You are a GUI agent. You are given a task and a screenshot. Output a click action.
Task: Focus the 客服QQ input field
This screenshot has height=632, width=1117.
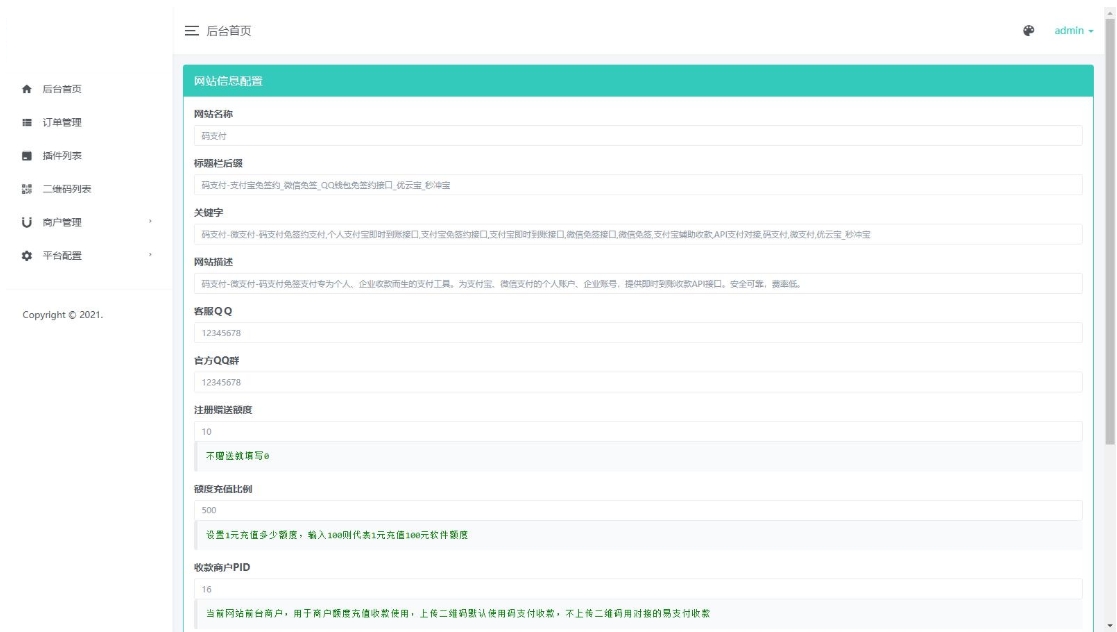pos(637,333)
